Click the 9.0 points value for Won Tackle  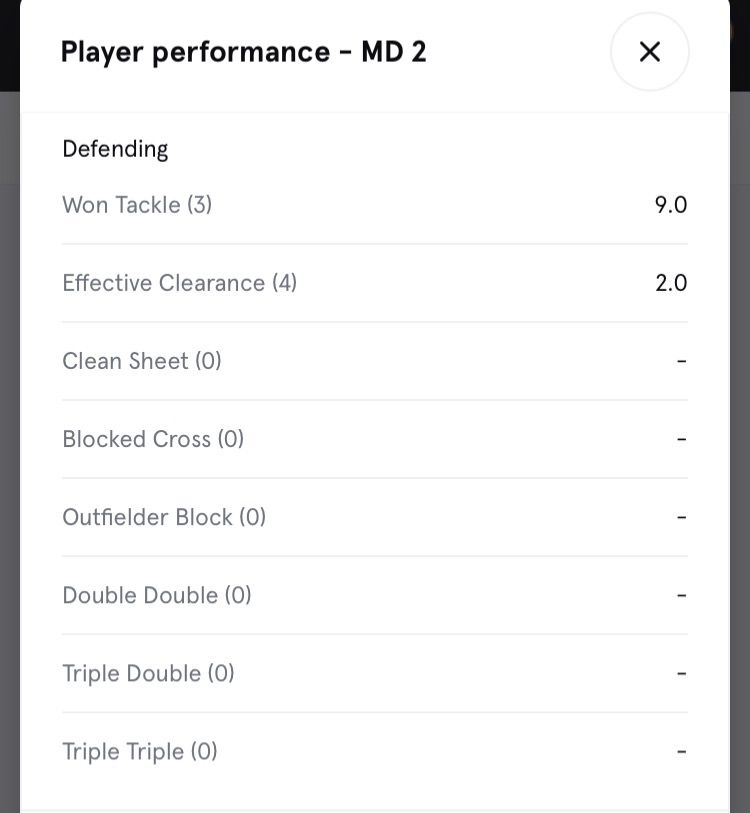pyautogui.click(x=670, y=205)
